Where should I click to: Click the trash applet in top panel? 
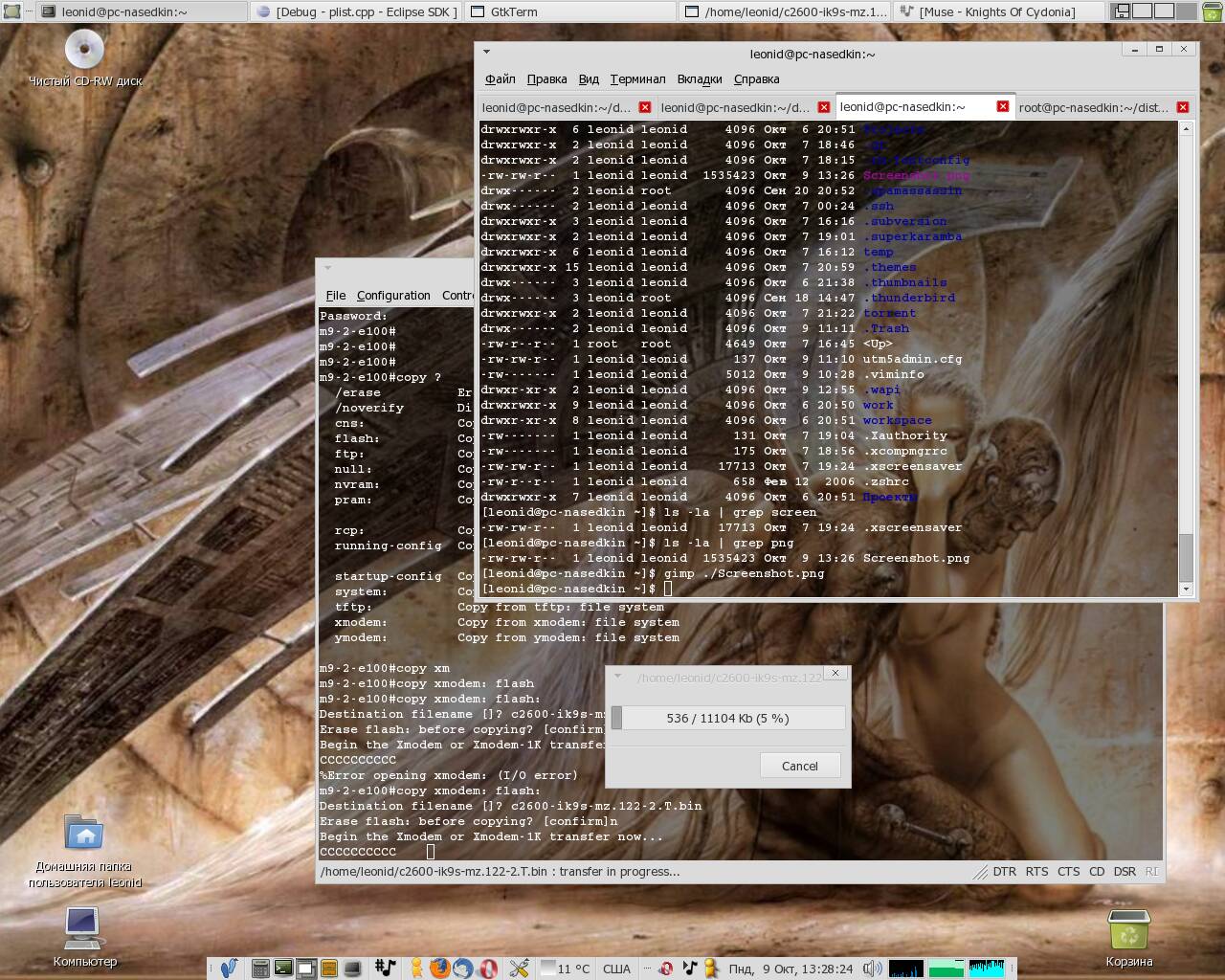coord(1212,11)
